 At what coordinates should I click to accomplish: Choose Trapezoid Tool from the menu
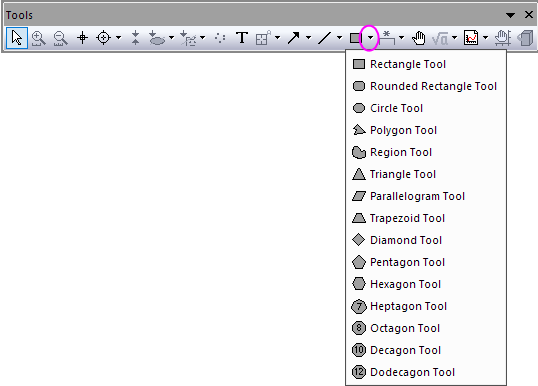(426, 218)
